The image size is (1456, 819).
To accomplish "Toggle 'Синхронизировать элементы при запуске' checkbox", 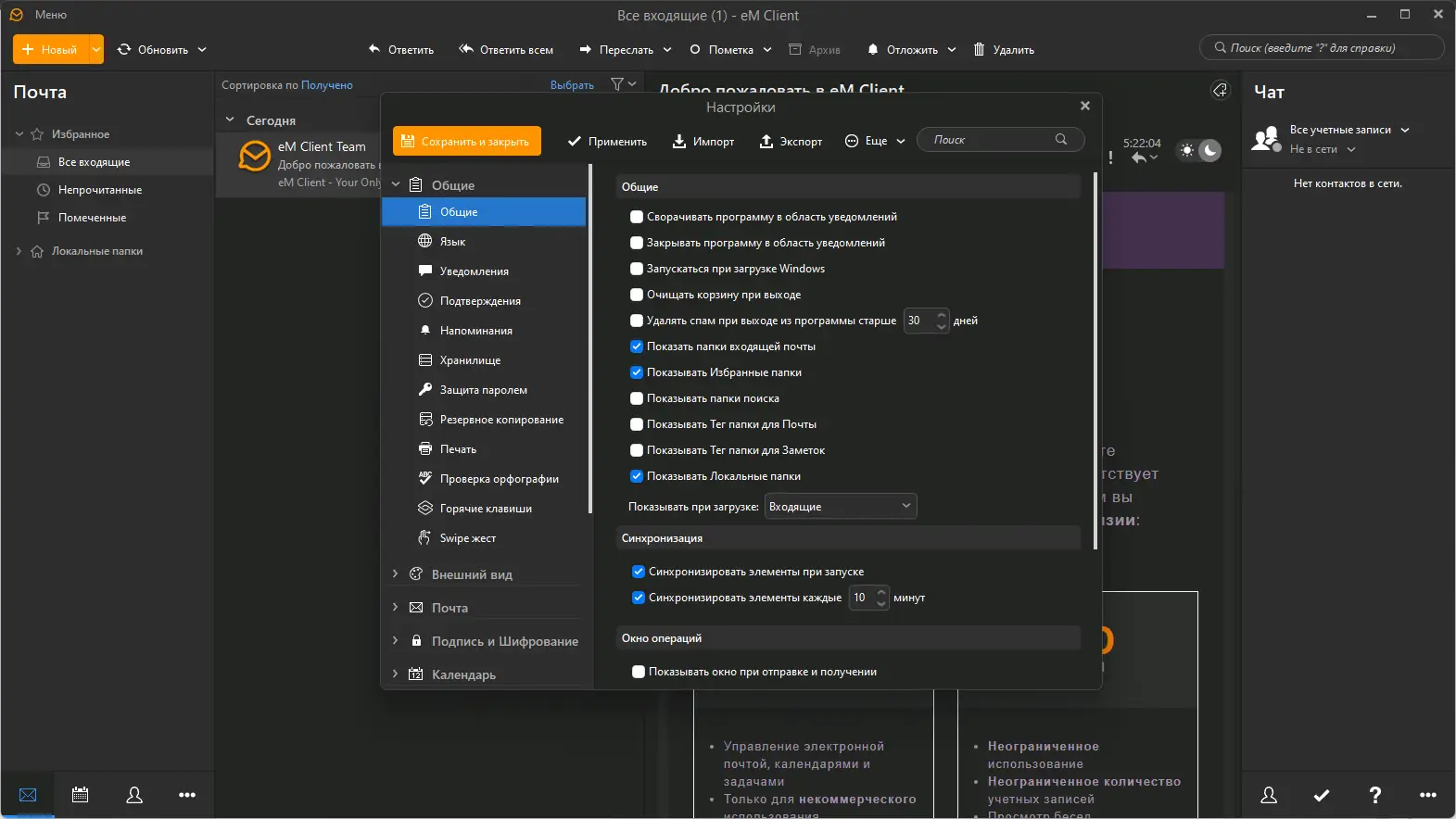I will 639,572.
